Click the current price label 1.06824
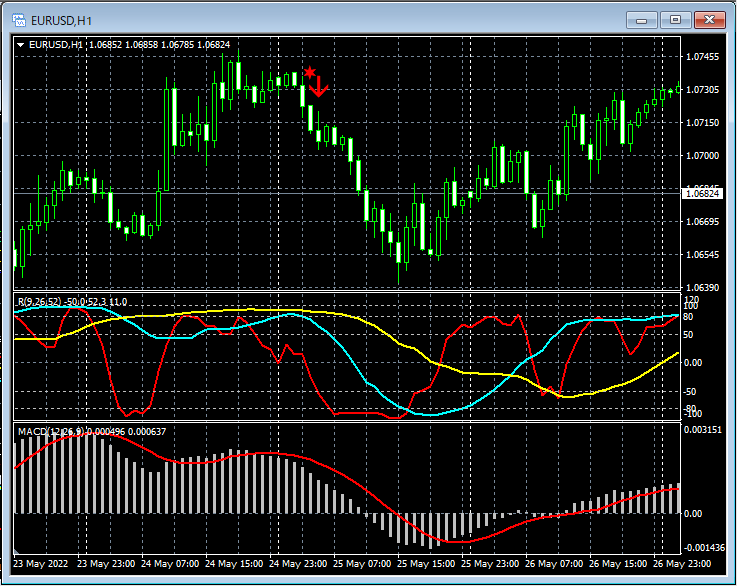The width and height of the screenshot is (738, 586). coord(704,194)
